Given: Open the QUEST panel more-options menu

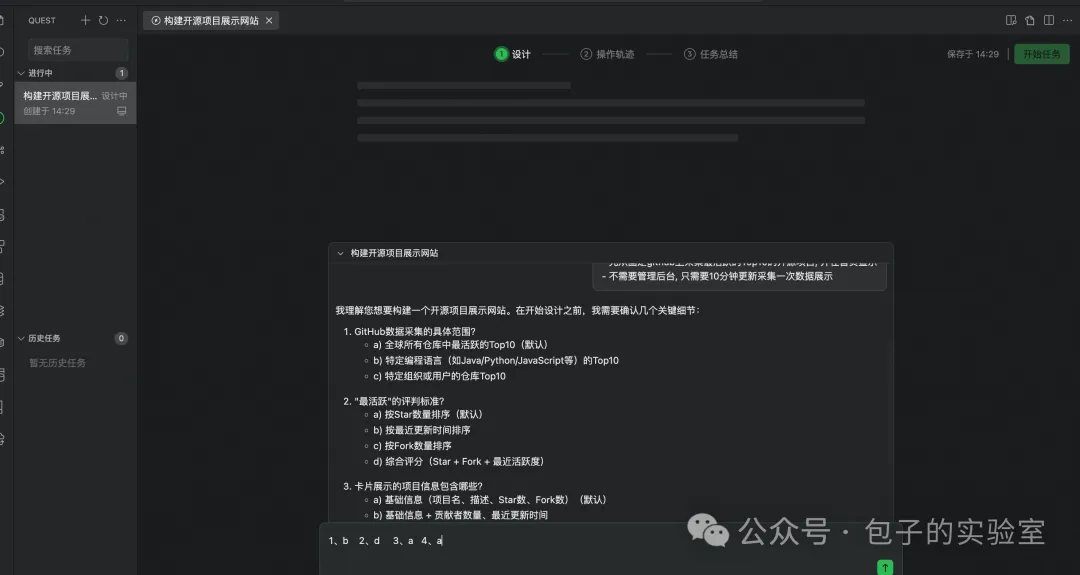Looking at the screenshot, I should (x=121, y=21).
